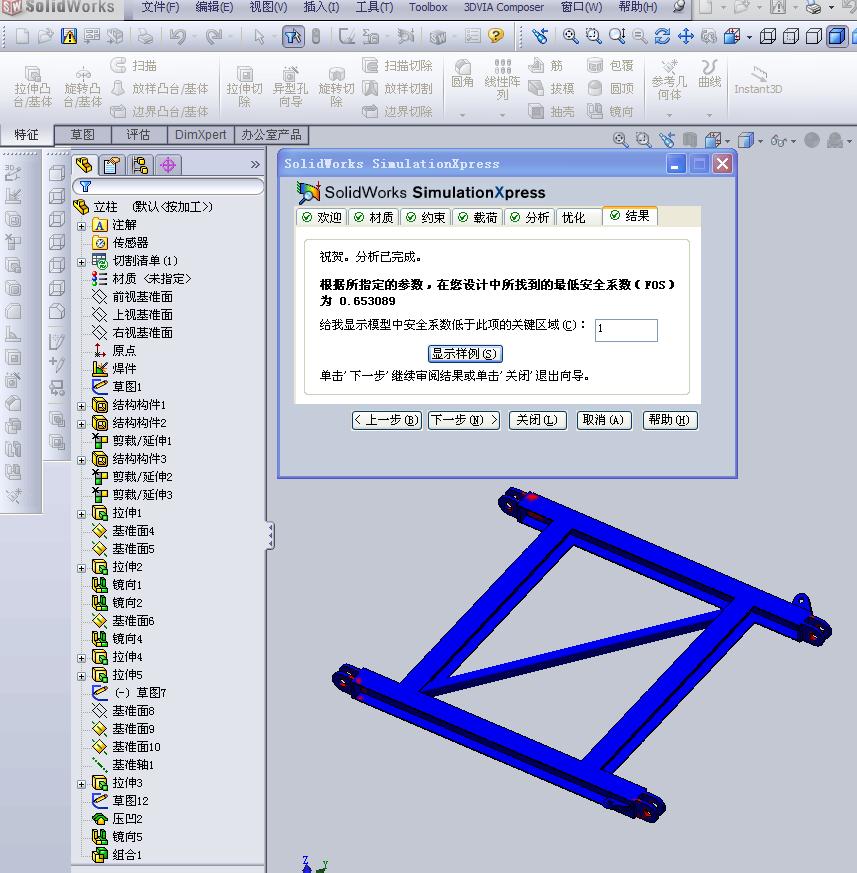Screen dimensions: 857x873
Task: Click the 扫描切除 swept cut tool
Action: 397,66
